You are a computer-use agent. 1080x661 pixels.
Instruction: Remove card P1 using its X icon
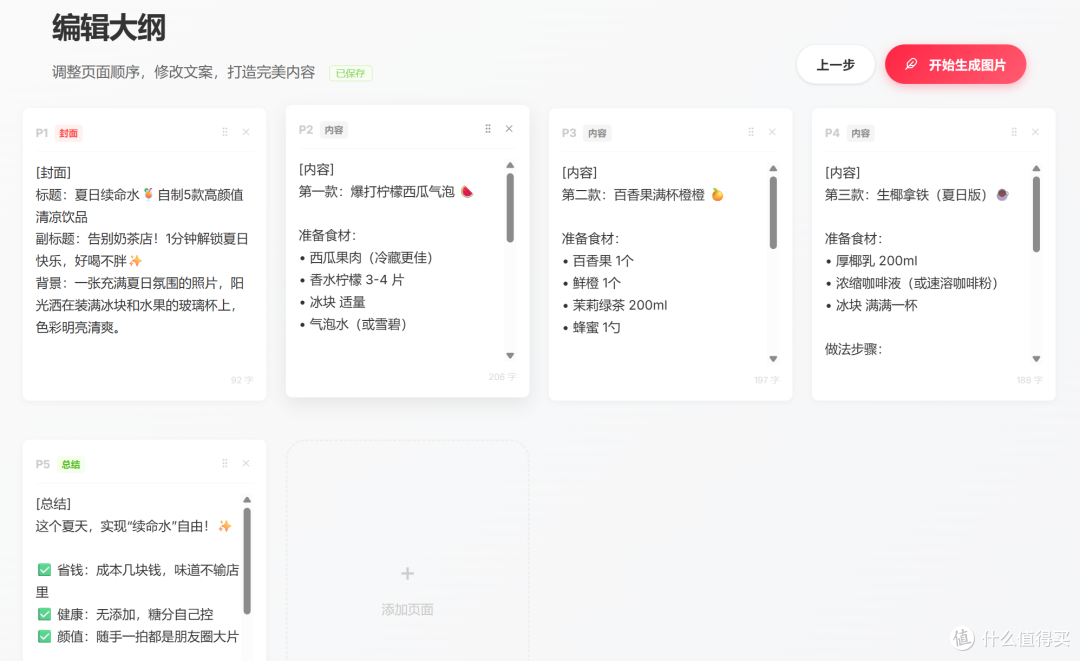click(246, 132)
